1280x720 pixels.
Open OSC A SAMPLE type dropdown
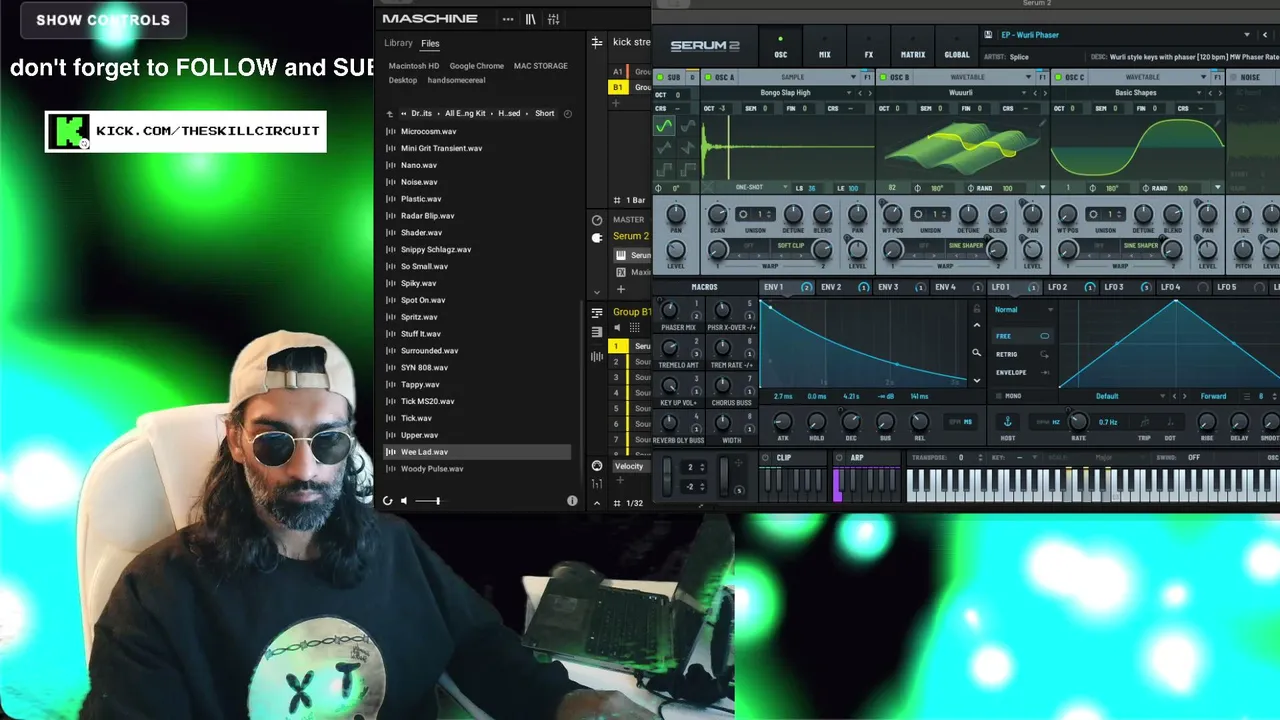click(853, 77)
